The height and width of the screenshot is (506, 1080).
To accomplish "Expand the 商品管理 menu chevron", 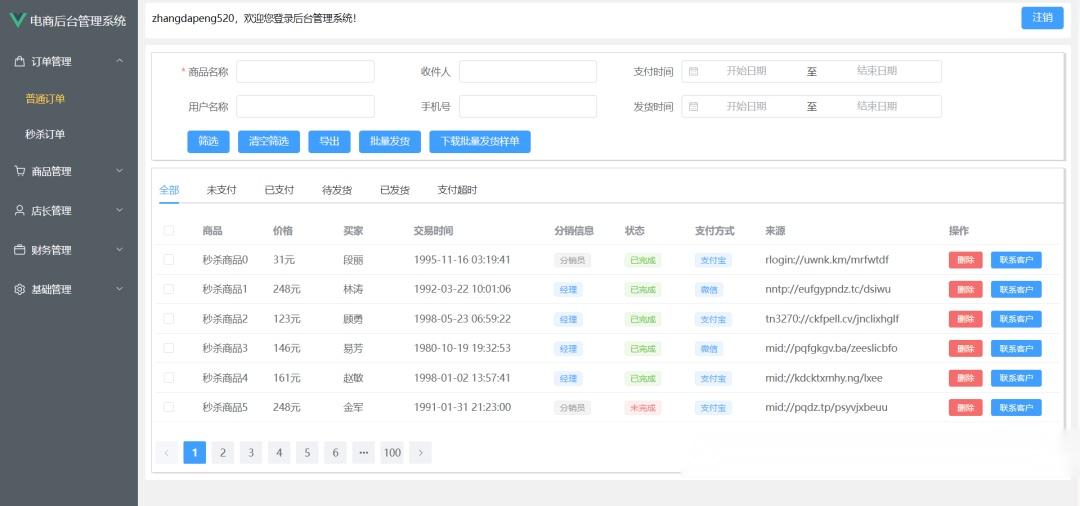I will tap(120, 171).
